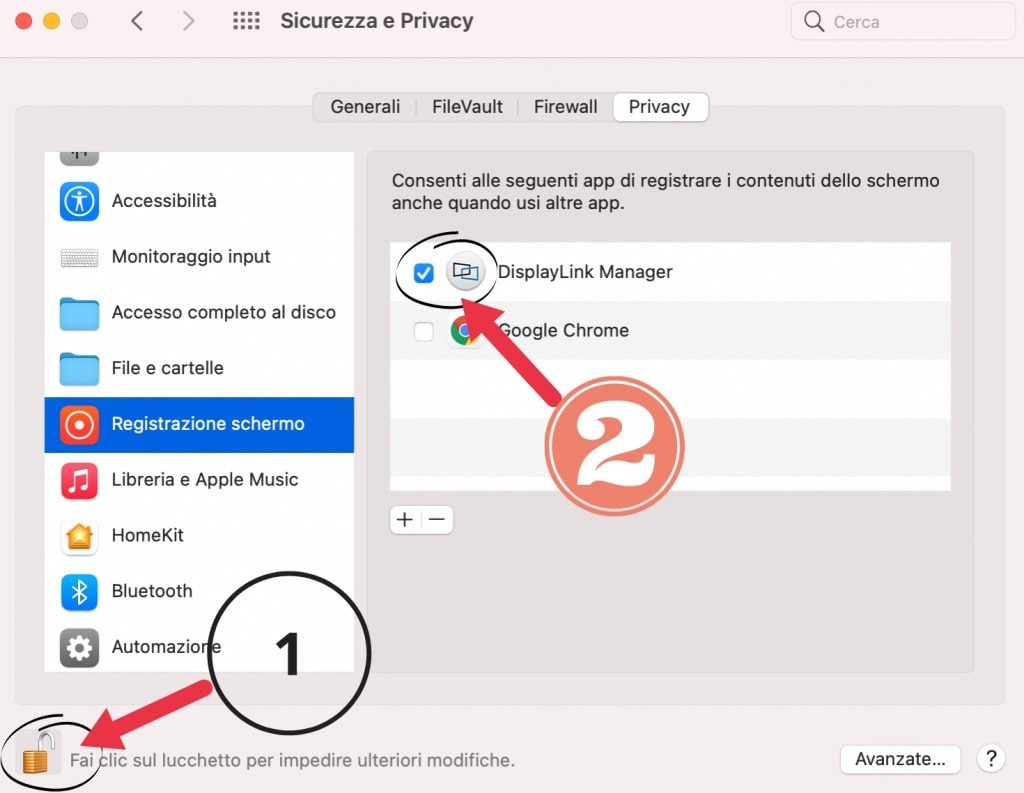Switch to the Firewall tab
Screen dimensions: 1024x793
click(565, 107)
